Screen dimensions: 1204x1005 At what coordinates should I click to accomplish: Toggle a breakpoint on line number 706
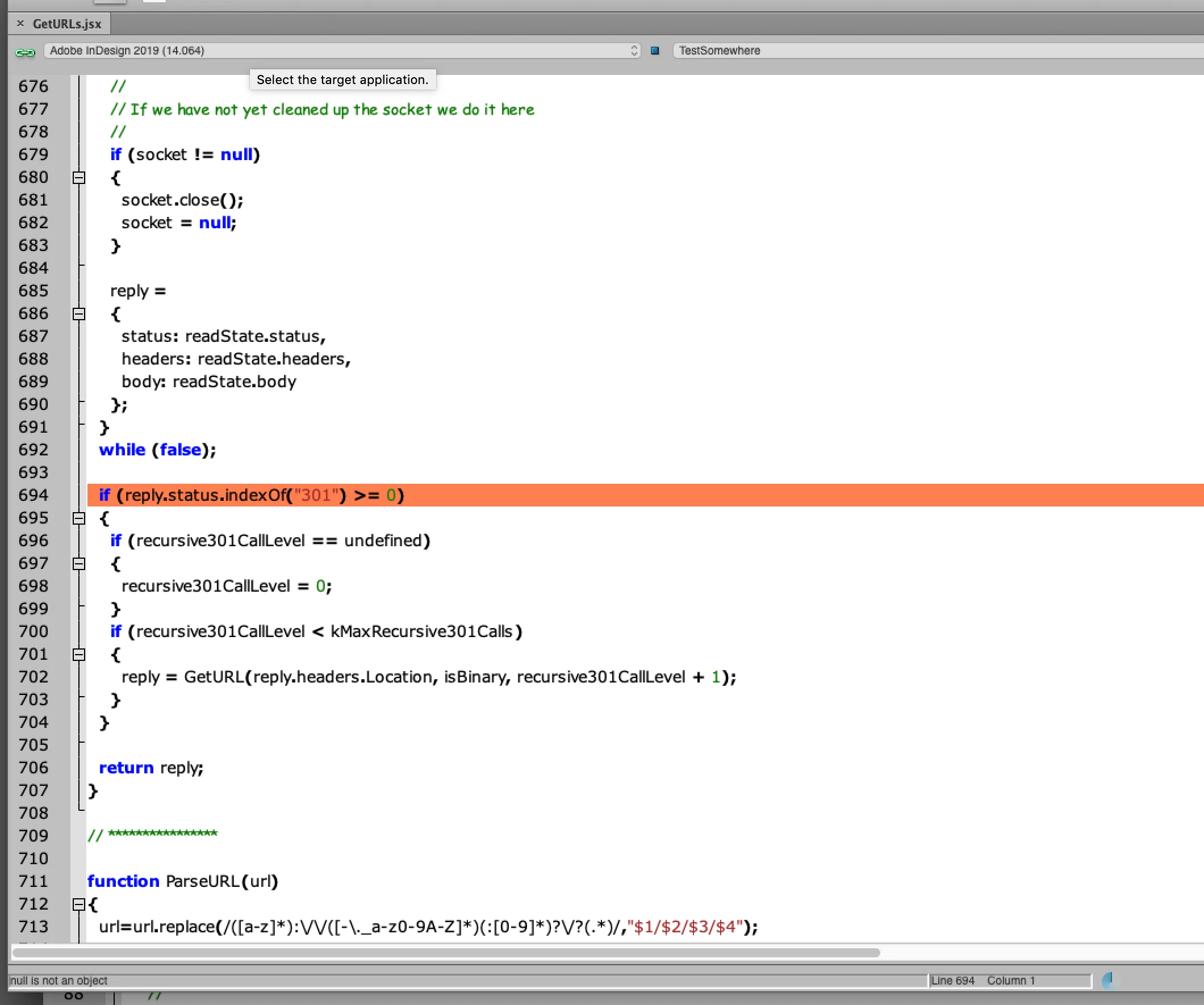(x=34, y=767)
